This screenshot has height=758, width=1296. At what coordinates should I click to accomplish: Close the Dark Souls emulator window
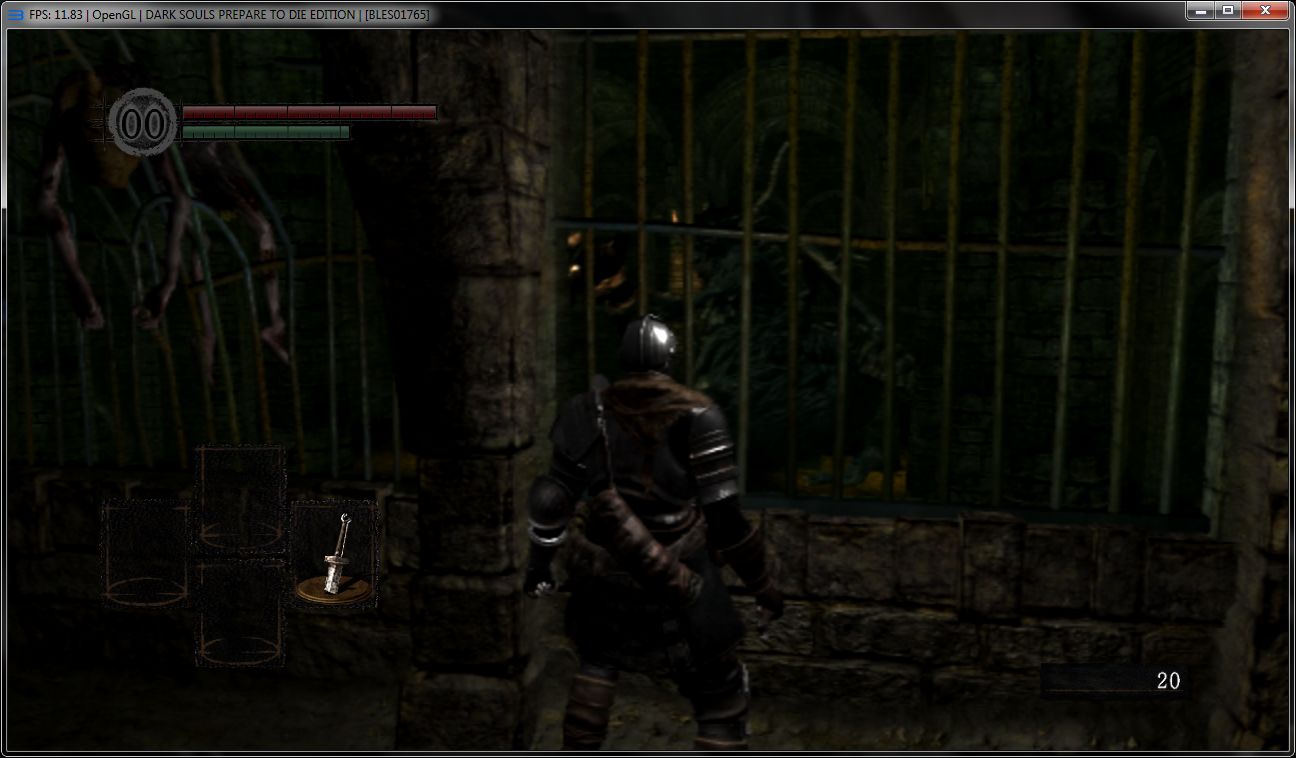(1265, 10)
